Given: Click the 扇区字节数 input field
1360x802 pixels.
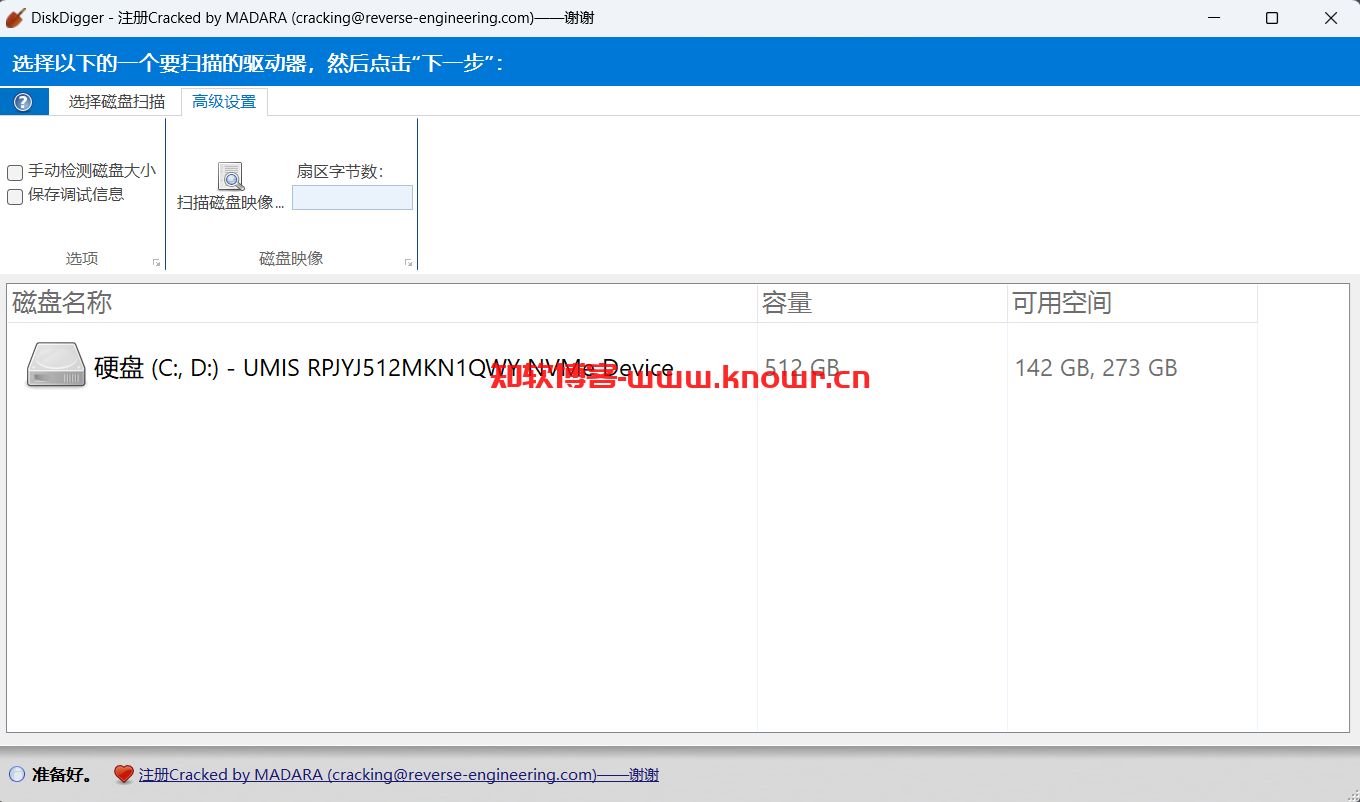Looking at the screenshot, I should pyautogui.click(x=352, y=198).
